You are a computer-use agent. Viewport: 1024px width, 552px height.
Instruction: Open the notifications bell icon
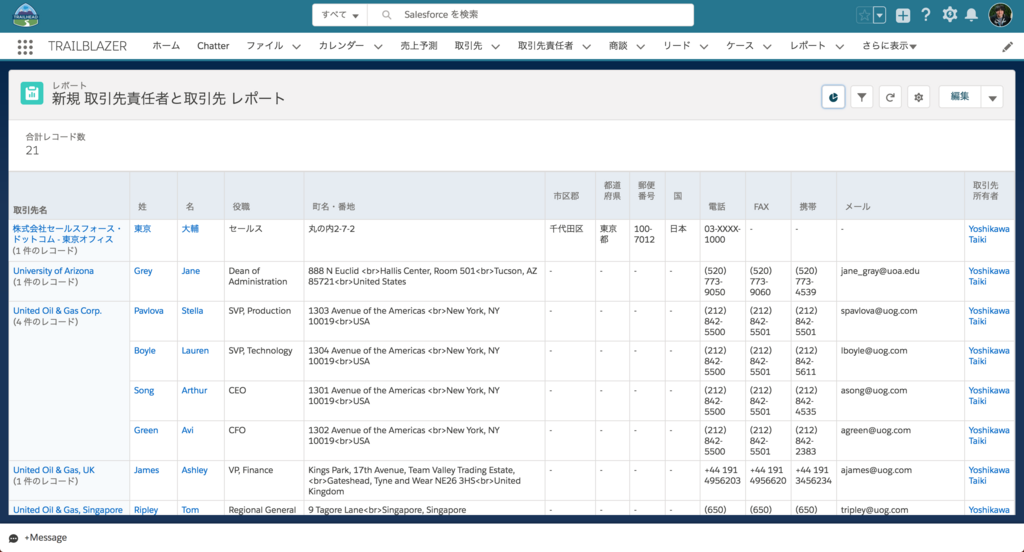[x=972, y=14]
